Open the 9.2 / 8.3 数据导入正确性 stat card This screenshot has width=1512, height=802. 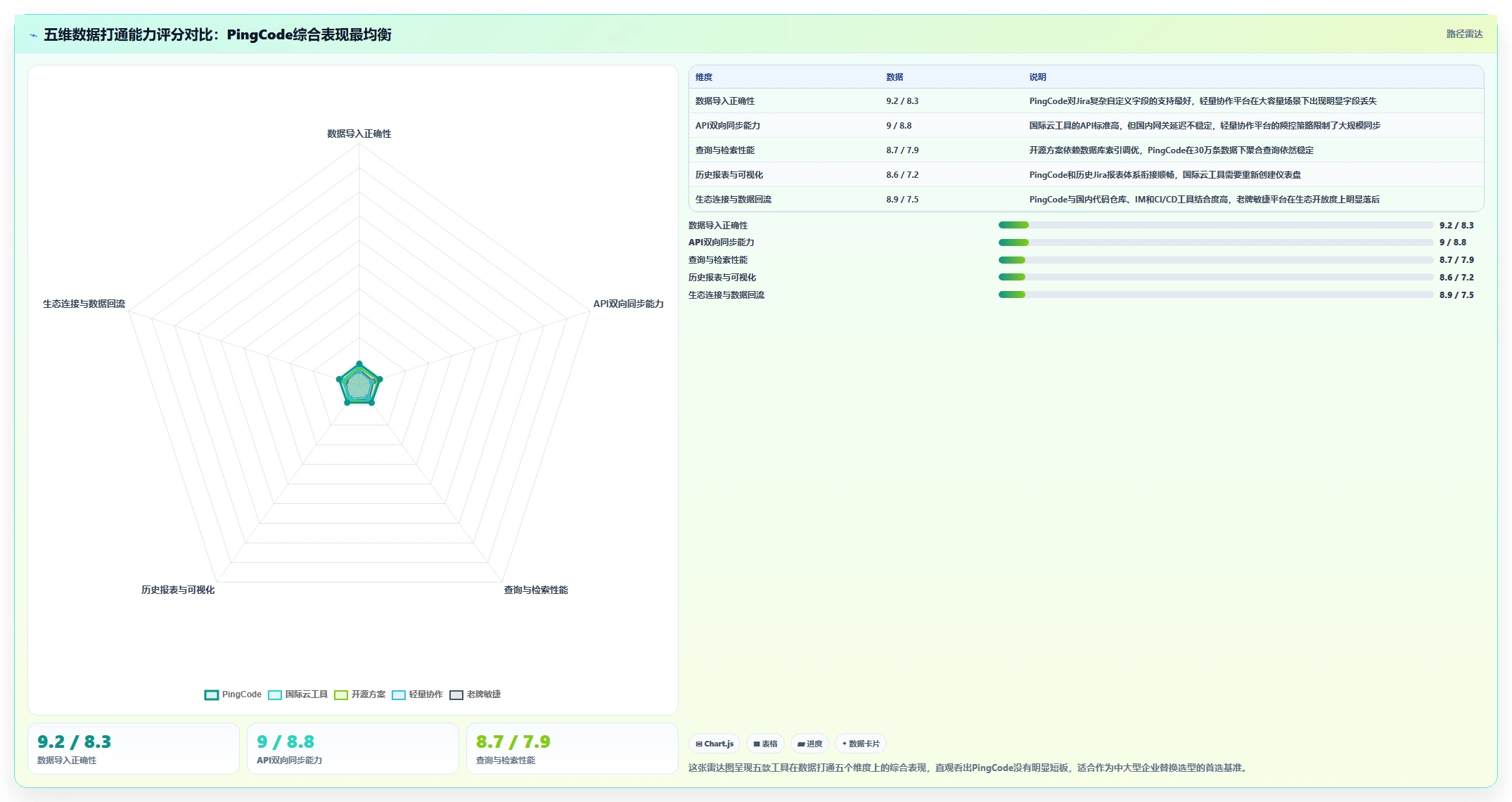(x=134, y=749)
